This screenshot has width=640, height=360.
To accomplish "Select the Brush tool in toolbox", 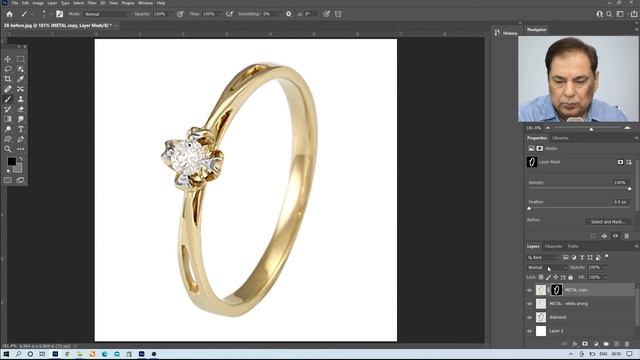I will click(8, 99).
